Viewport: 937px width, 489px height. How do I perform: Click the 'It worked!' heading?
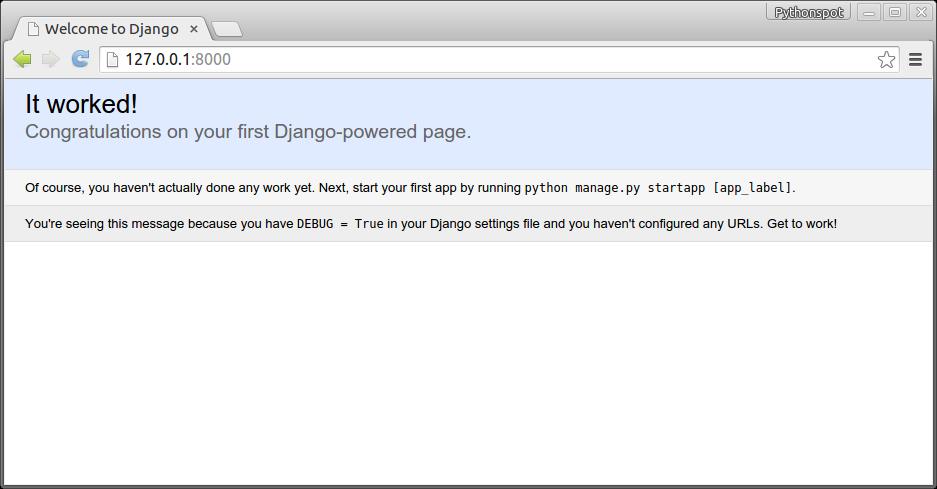(x=81, y=104)
